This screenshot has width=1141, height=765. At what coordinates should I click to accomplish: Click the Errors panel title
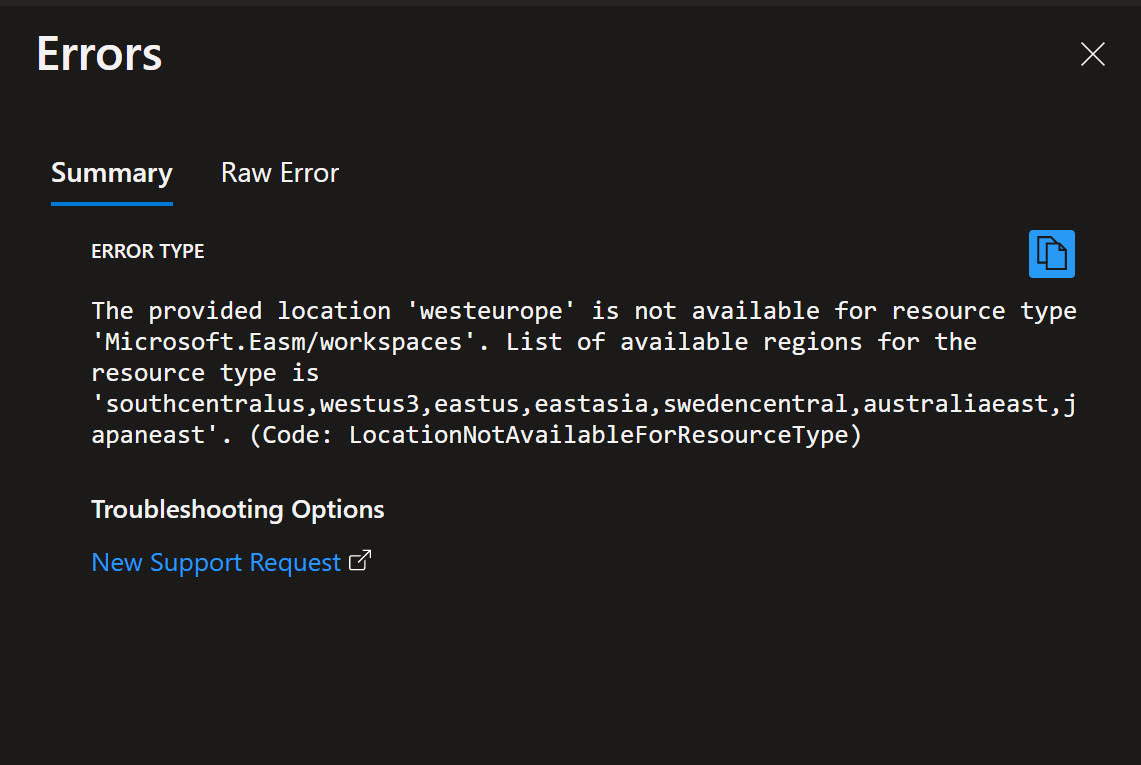click(99, 54)
